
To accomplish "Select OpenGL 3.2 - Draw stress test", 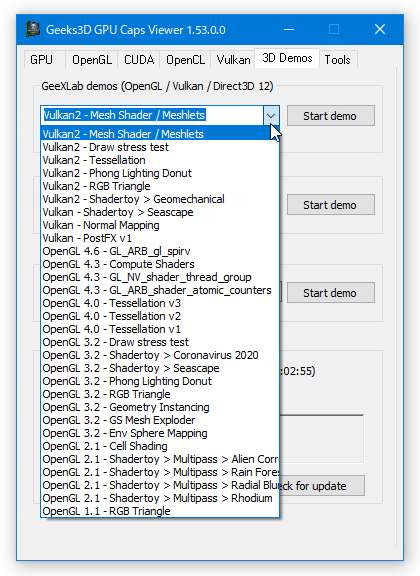I will click(160, 342).
